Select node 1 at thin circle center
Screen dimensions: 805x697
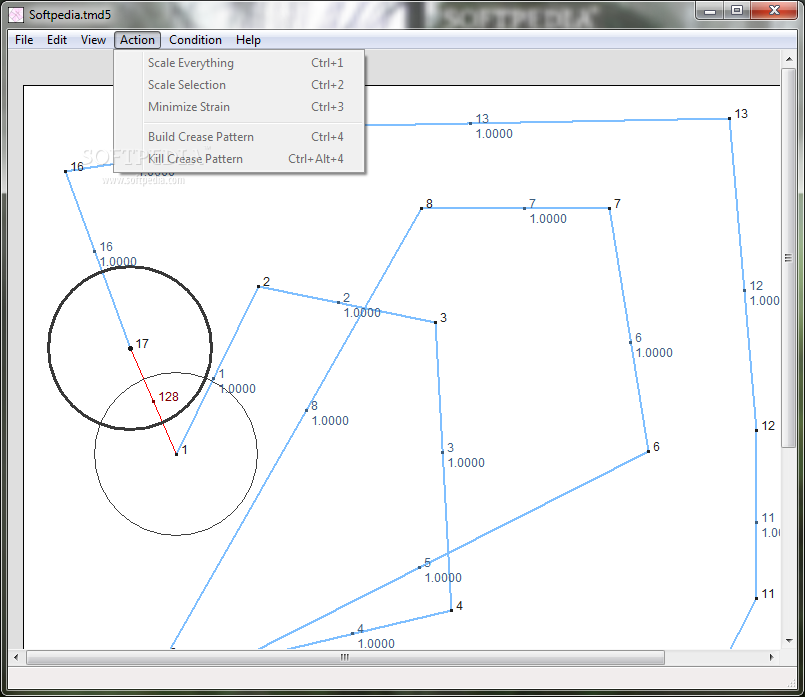pos(176,454)
